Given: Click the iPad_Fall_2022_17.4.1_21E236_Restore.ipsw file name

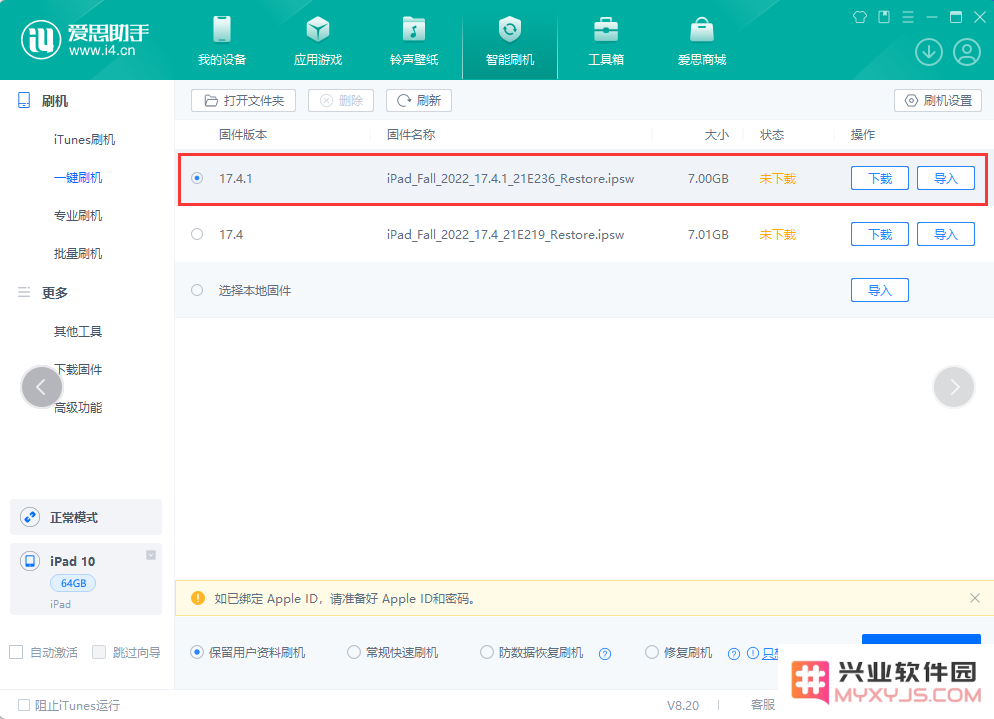Looking at the screenshot, I should pos(510,179).
